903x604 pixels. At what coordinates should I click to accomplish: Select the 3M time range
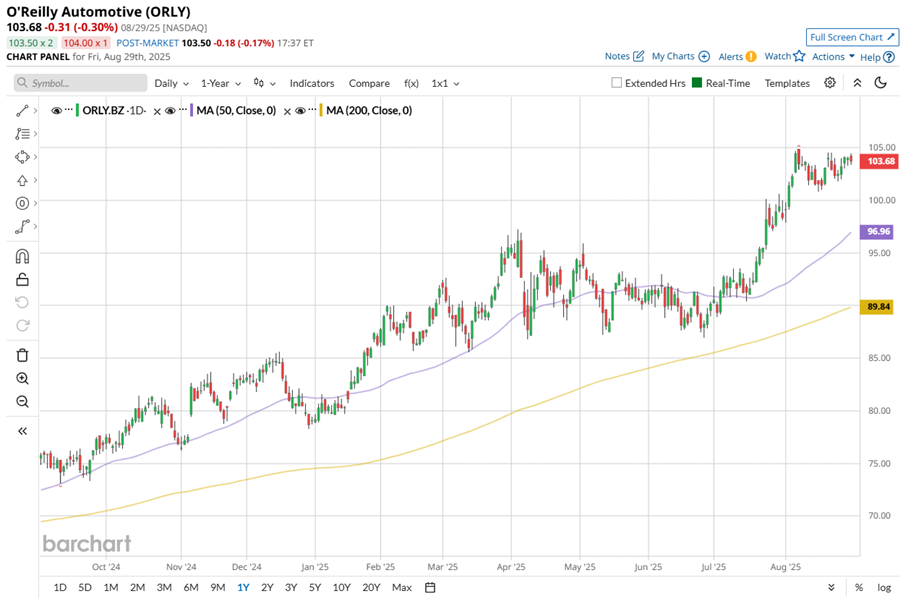click(x=164, y=587)
